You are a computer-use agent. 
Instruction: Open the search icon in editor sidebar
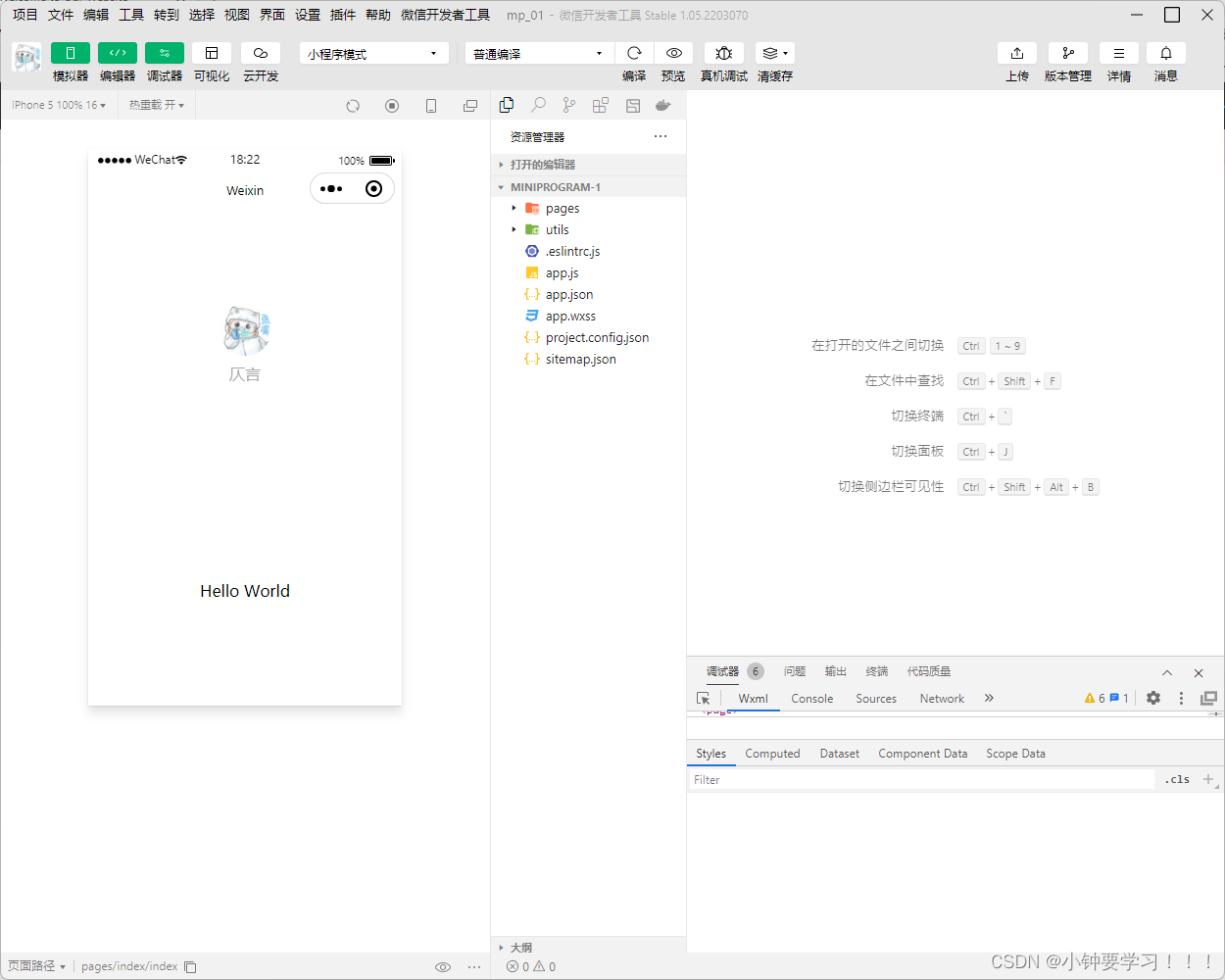tap(538, 105)
